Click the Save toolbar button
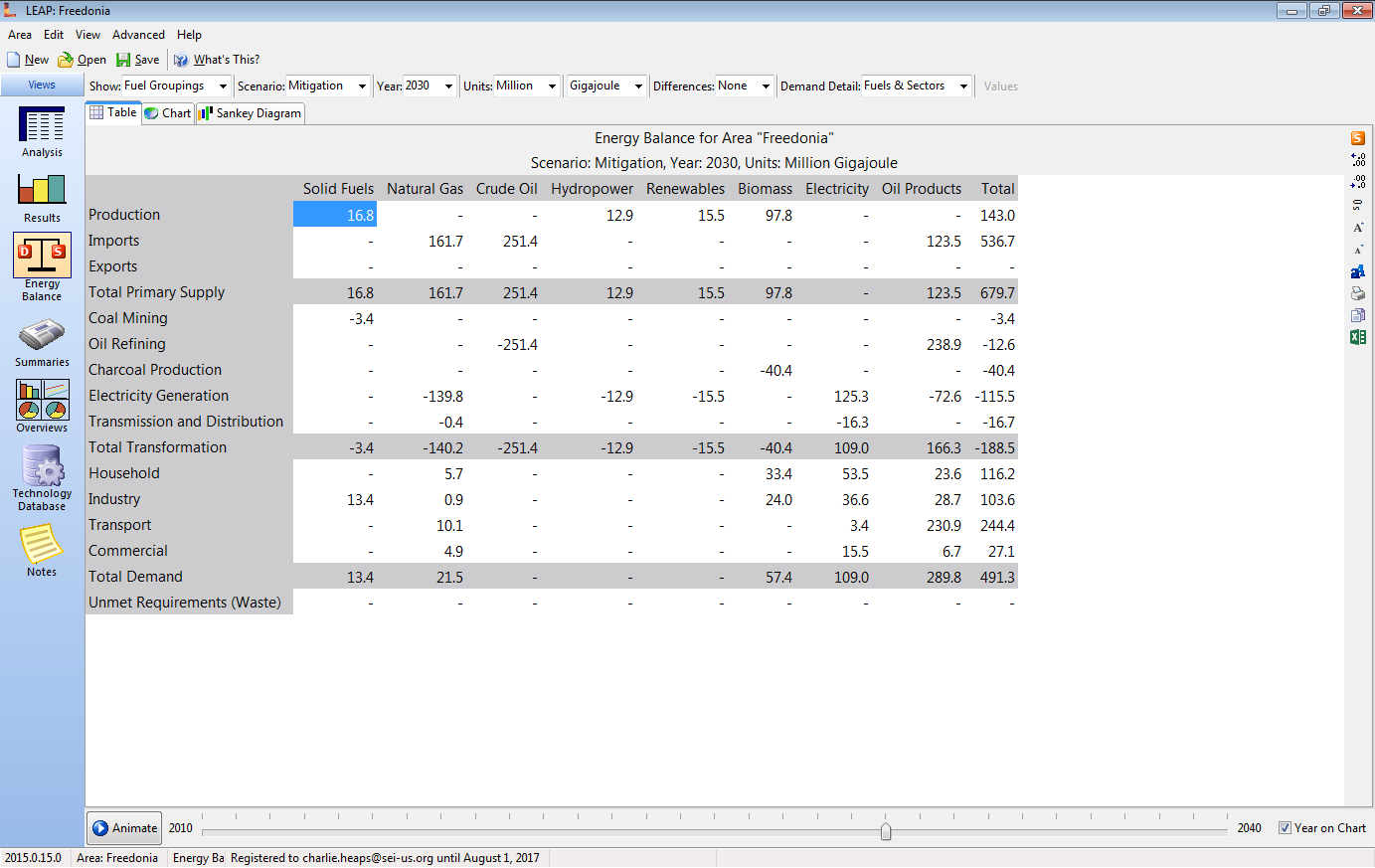Screen dimensions: 1375x868 (137, 60)
